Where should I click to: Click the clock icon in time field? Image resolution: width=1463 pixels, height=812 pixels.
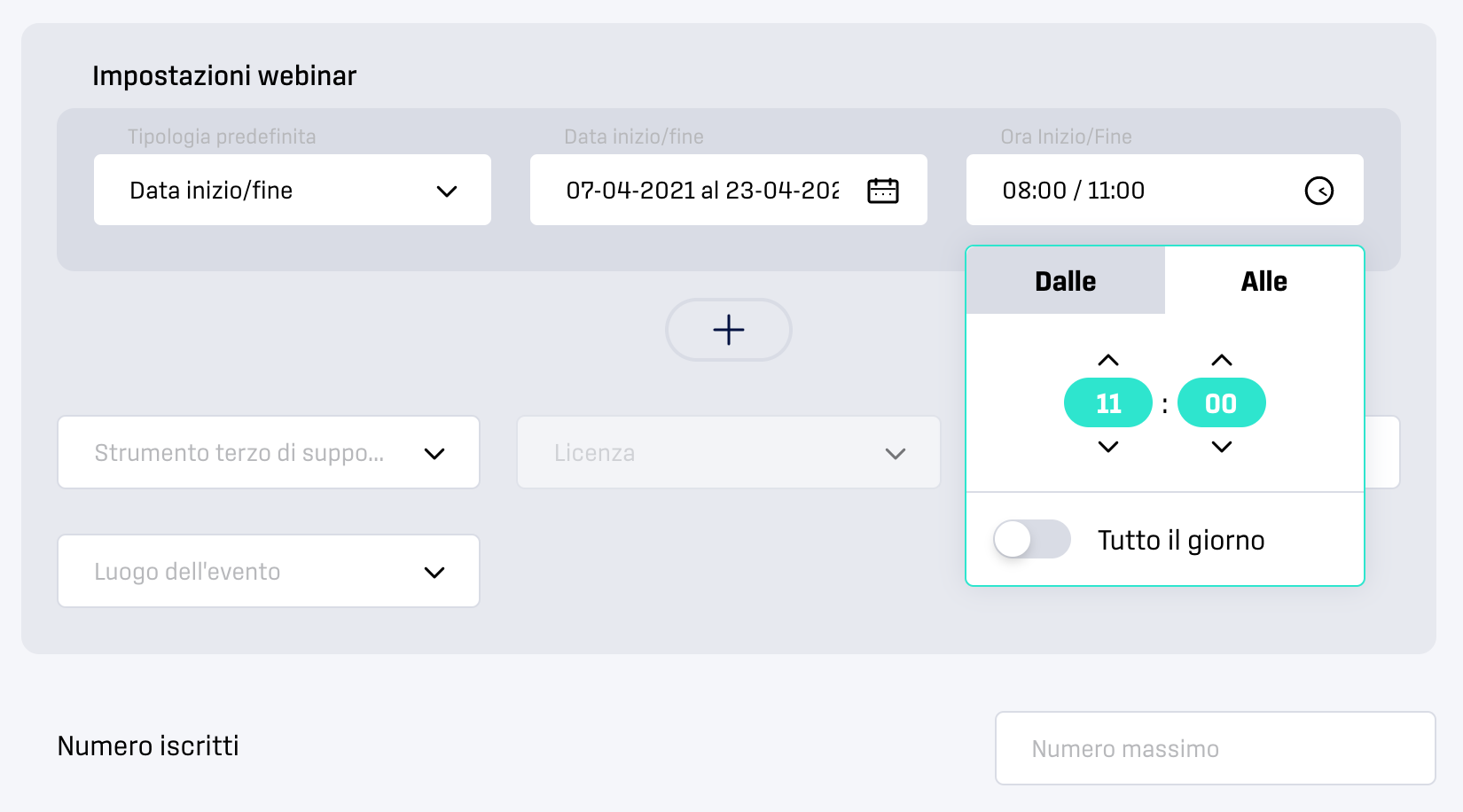[x=1318, y=191]
